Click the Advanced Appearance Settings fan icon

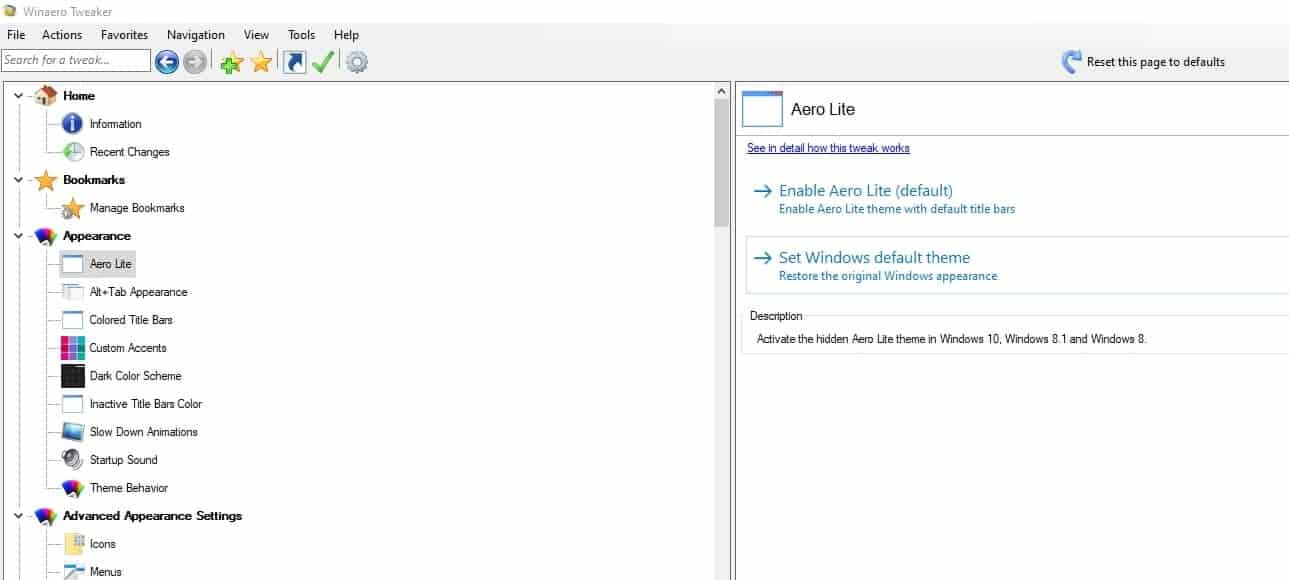tap(46, 516)
